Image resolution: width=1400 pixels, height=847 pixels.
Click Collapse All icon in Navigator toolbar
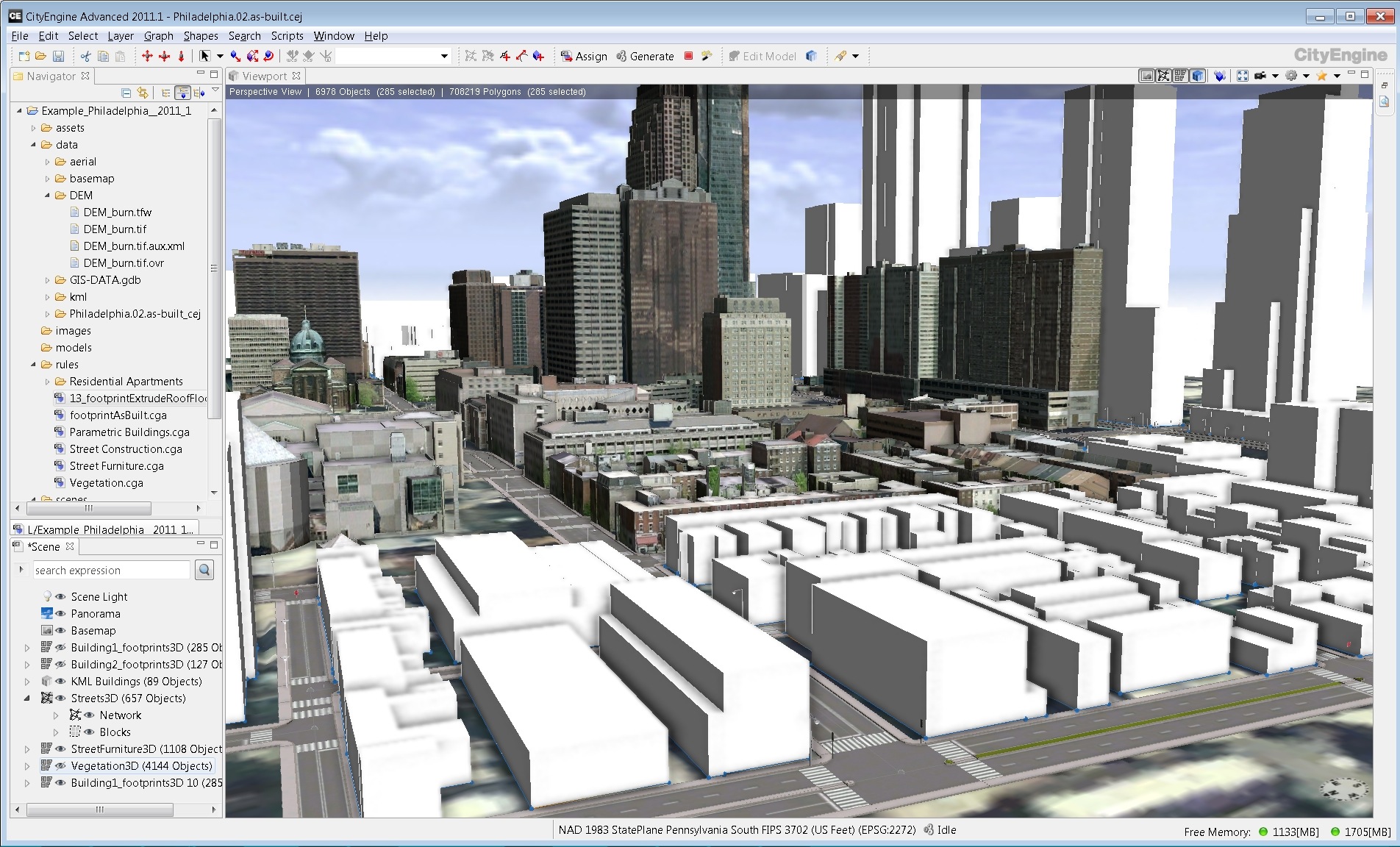pos(126,93)
